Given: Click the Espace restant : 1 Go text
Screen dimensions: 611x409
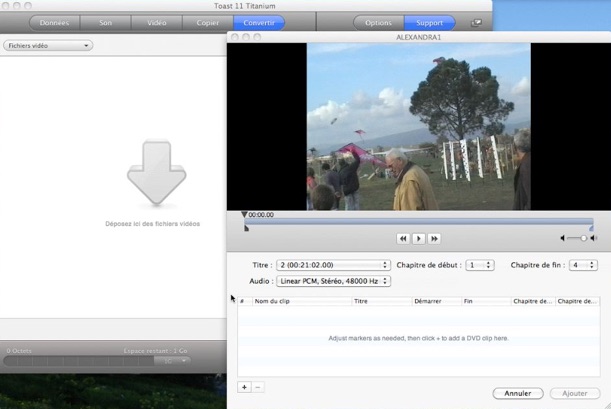Looking at the screenshot, I should [x=155, y=351].
